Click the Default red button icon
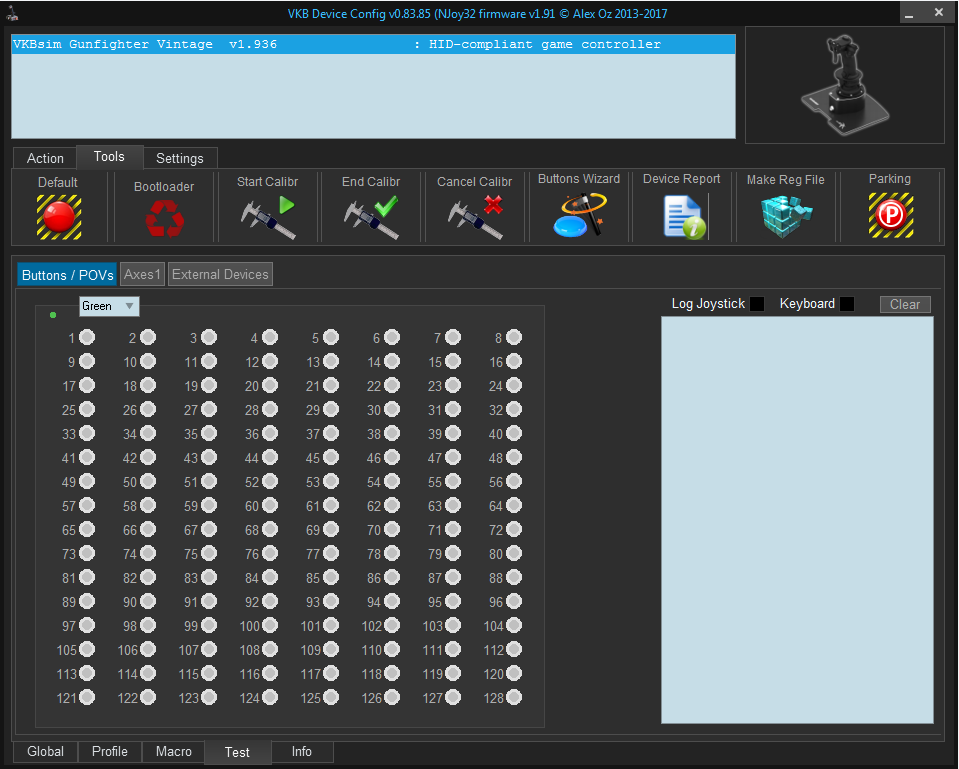 coord(59,216)
